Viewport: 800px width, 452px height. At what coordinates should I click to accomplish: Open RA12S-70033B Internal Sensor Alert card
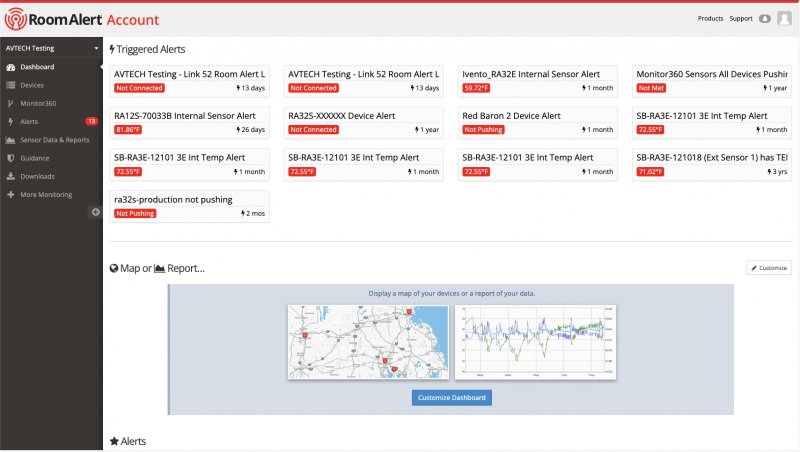click(x=189, y=123)
